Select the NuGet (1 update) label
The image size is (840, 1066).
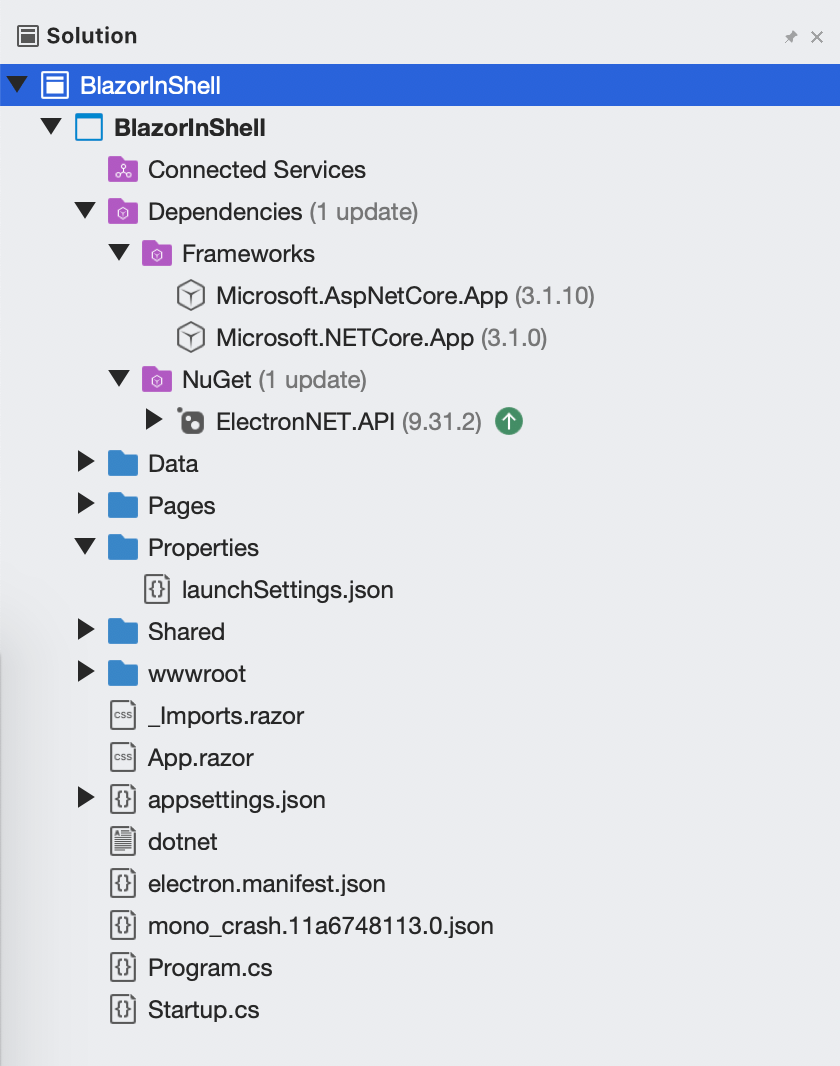tap(275, 380)
